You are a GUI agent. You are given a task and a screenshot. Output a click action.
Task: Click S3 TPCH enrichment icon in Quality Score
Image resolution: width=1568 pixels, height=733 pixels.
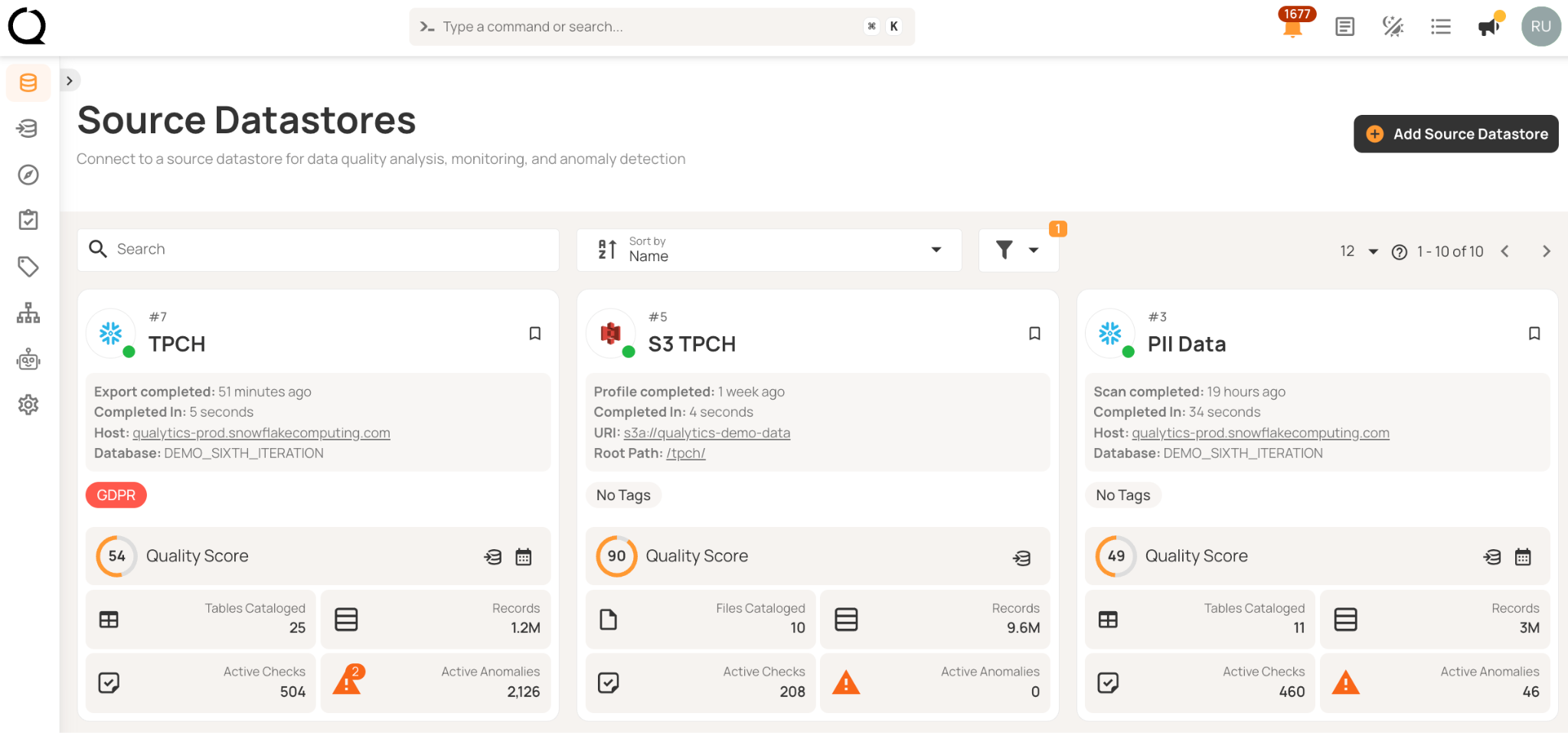pos(1022,558)
